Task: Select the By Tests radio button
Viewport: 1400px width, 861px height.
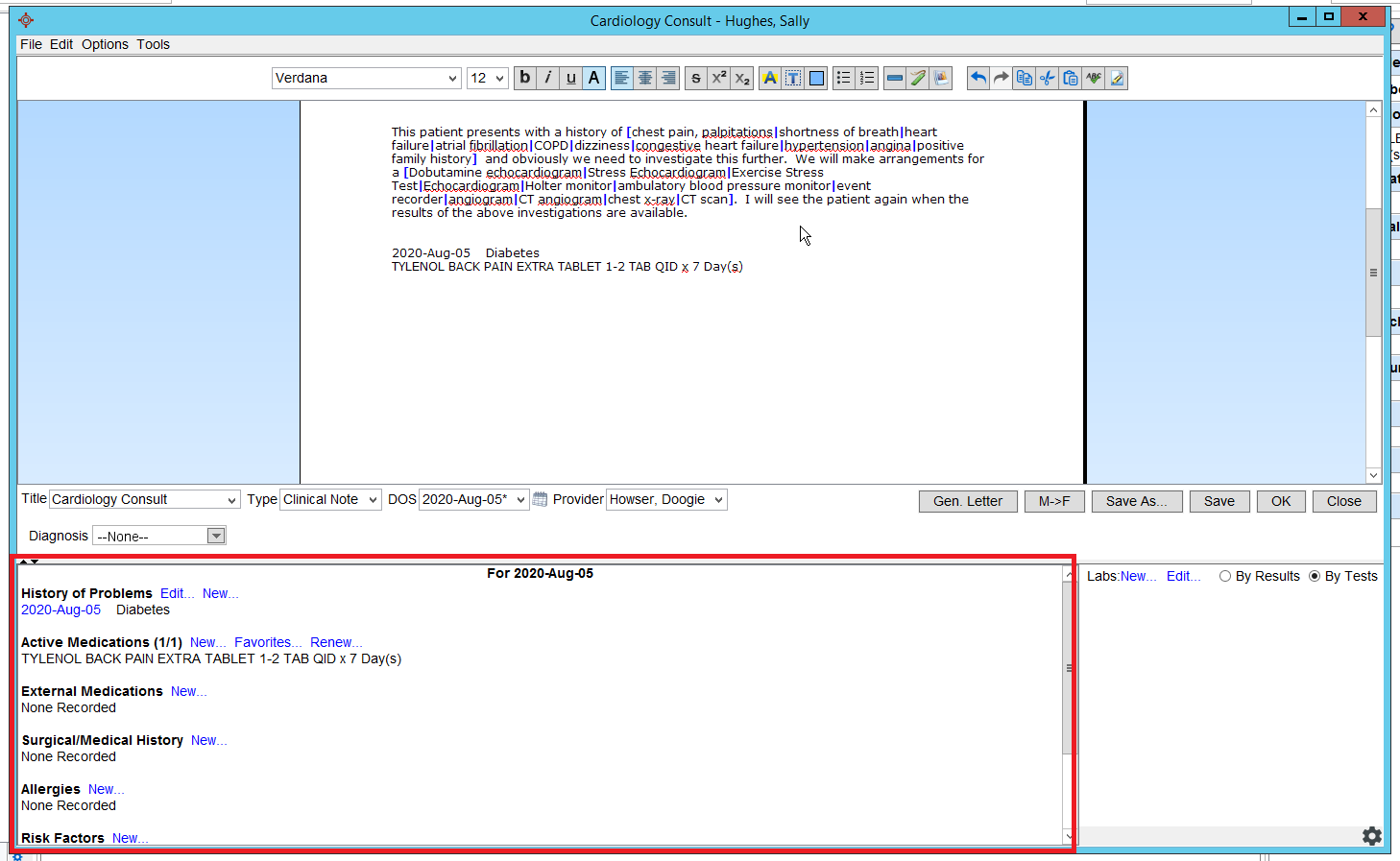Action: click(1315, 576)
